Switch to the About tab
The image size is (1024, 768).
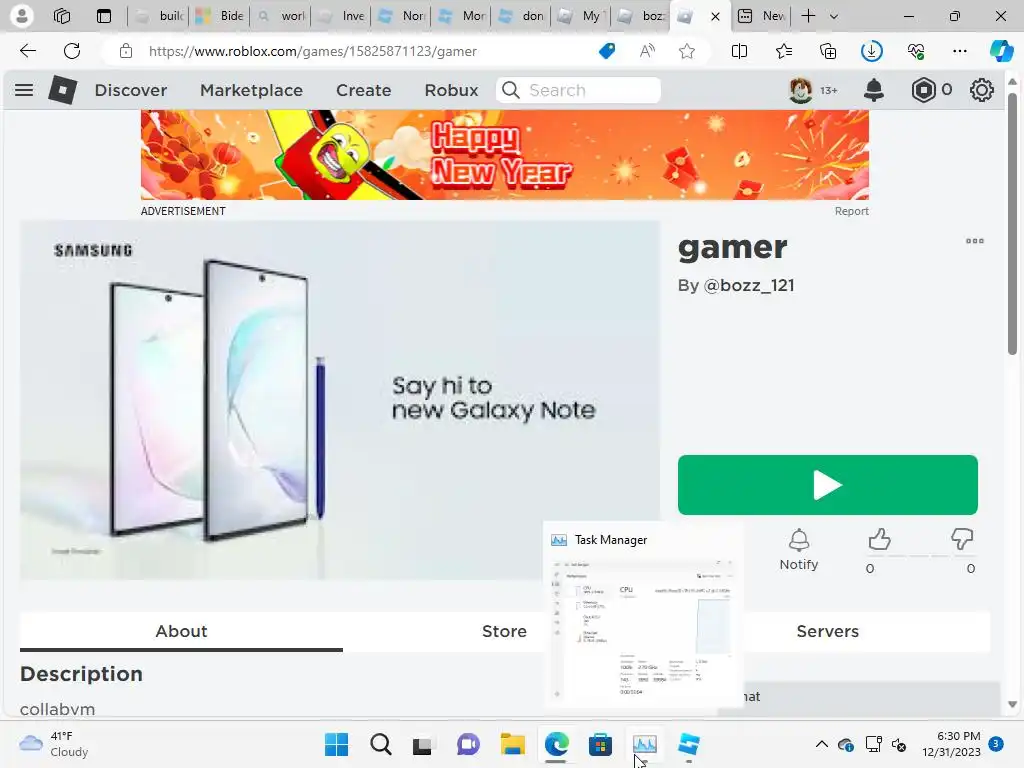182,632
